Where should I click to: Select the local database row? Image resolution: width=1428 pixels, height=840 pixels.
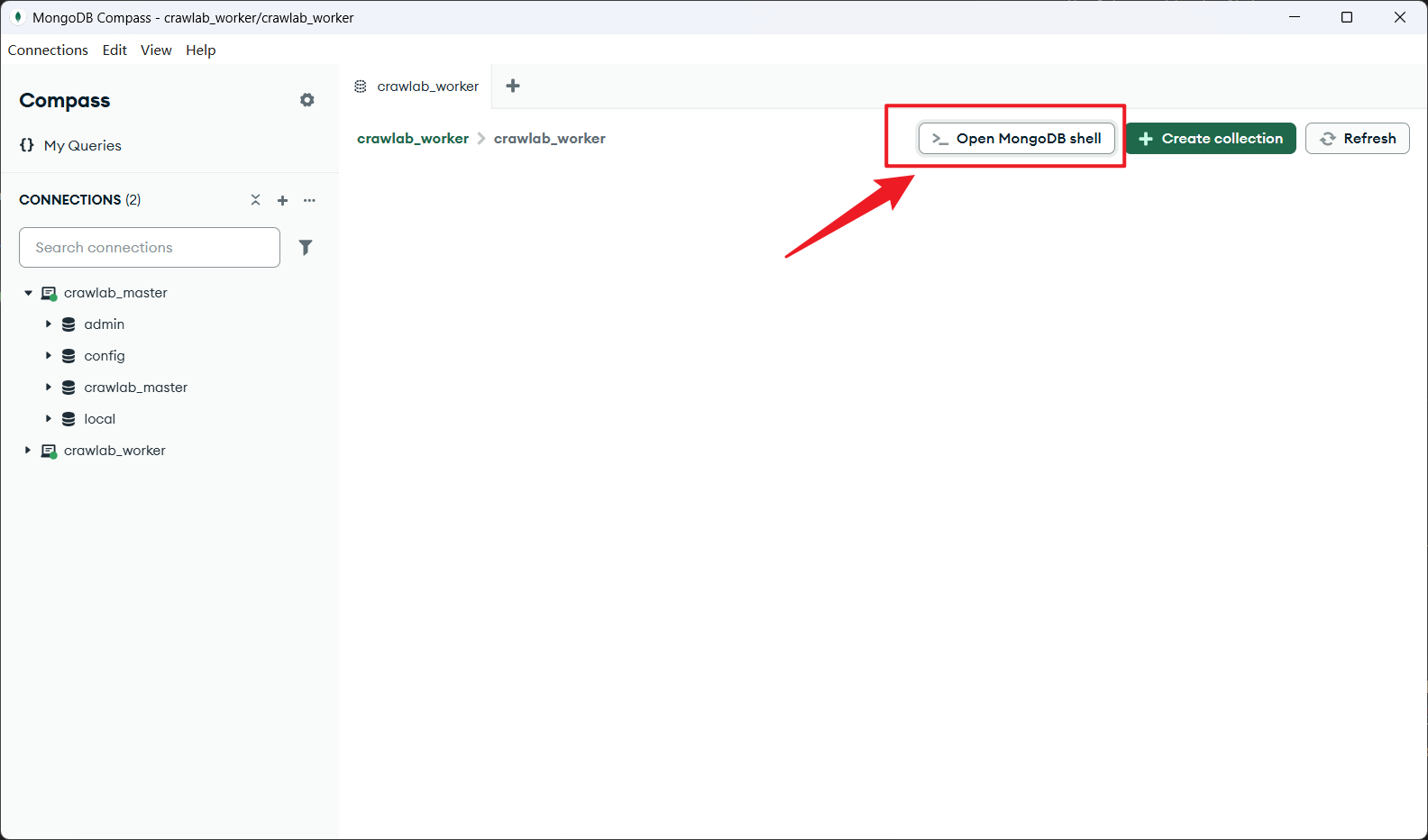pyautogui.click(x=169, y=419)
